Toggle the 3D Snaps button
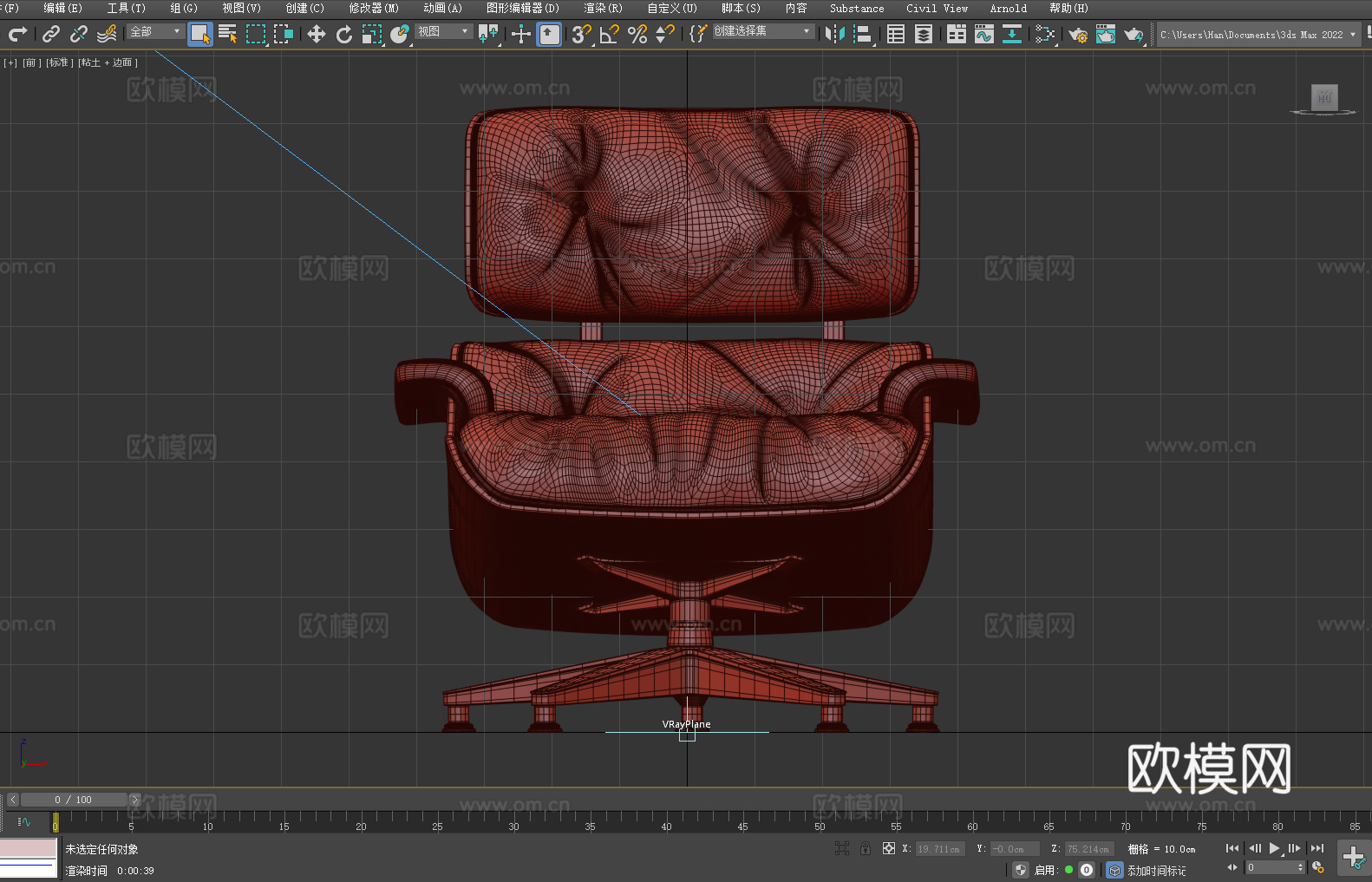This screenshot has height=882, width=1372. [582, 34]
